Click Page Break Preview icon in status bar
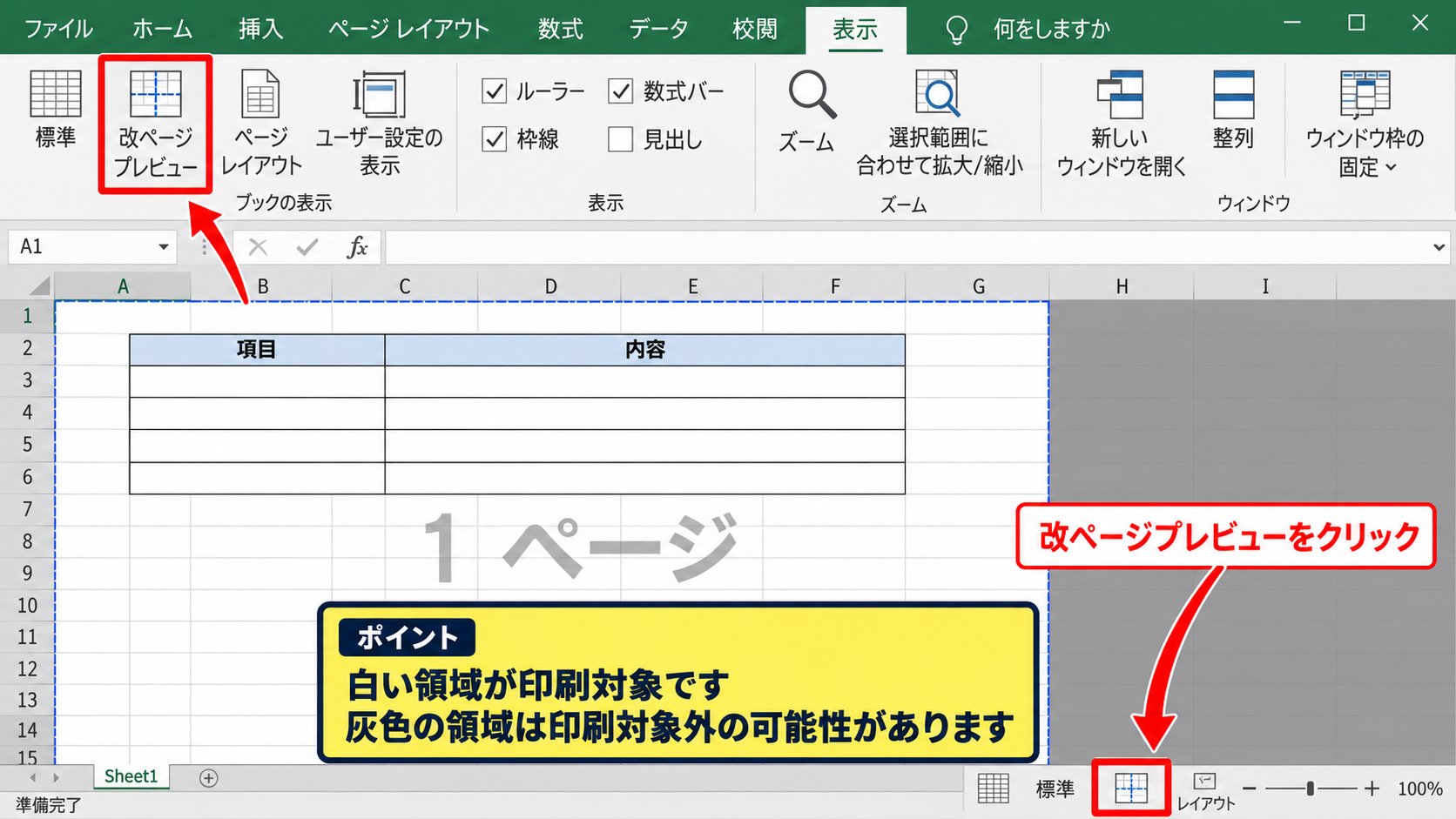 pyautogui.click(x=1131, y=789)
